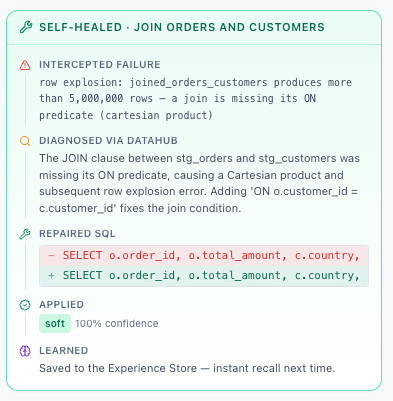Click the green wrench Repaired SQL icon
Viewport: 393px width, 401px height.
pos(25,234)
